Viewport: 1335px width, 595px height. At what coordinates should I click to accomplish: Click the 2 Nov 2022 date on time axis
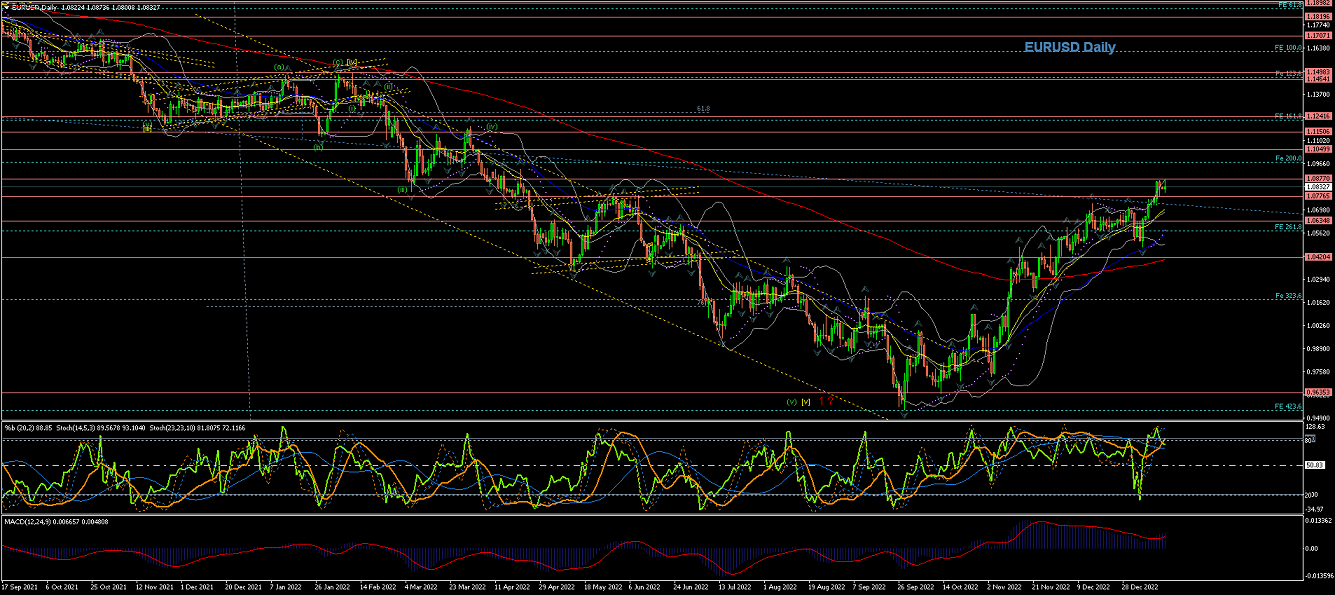click(1003, 588)
